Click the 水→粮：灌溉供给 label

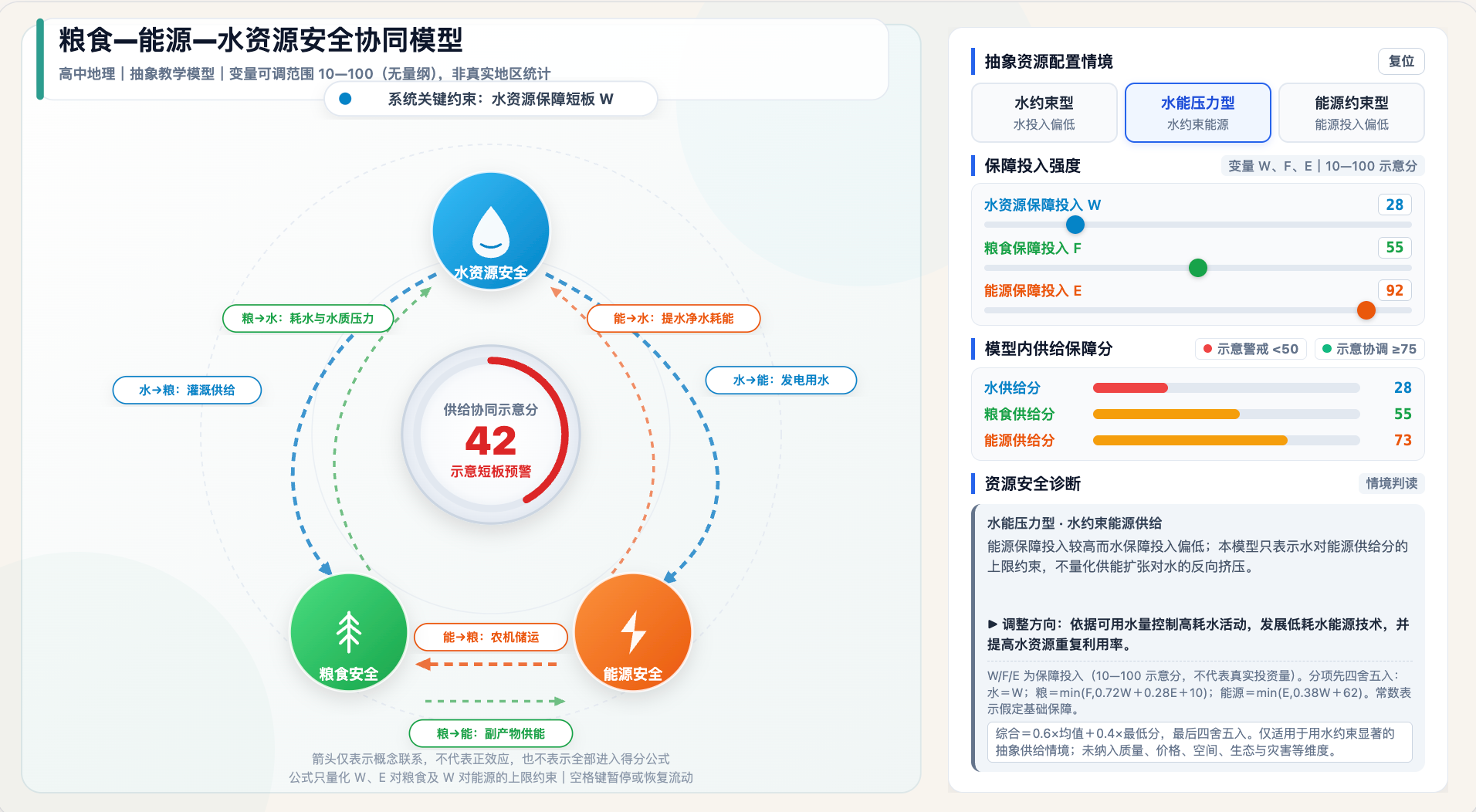click(187, 390)
